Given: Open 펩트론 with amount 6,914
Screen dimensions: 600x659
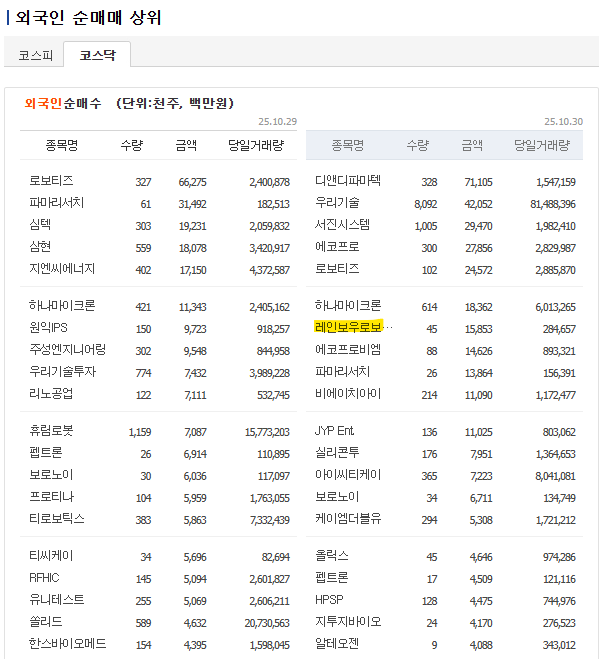Looking at the screenshot, I should click(x=46, y=452).
